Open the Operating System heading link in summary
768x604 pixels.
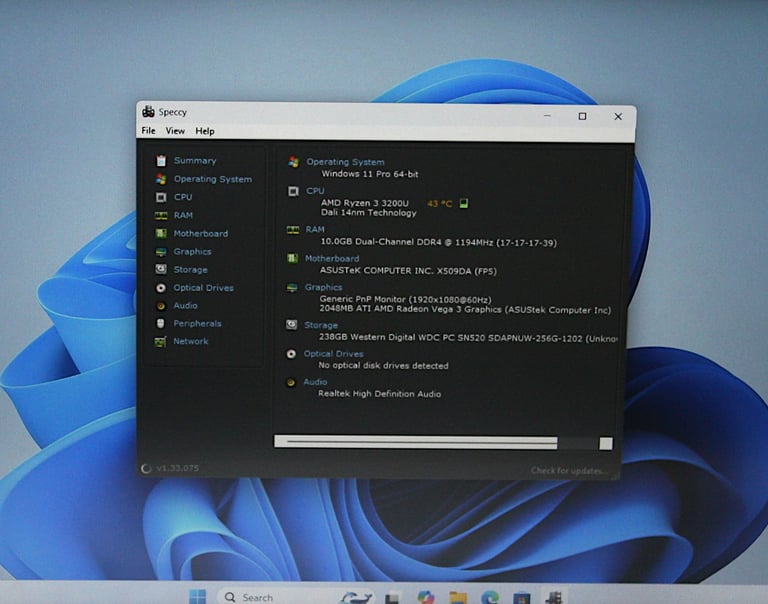point(345,162)
